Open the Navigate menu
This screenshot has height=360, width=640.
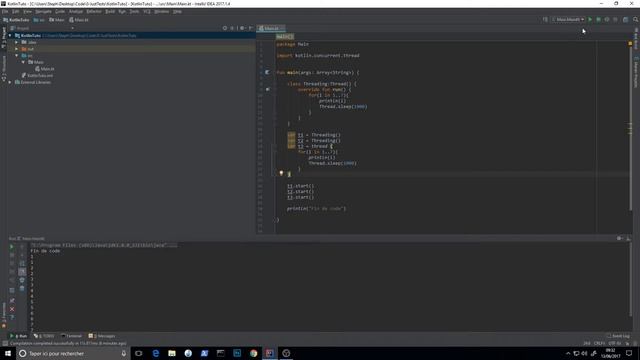pos(43,11)
